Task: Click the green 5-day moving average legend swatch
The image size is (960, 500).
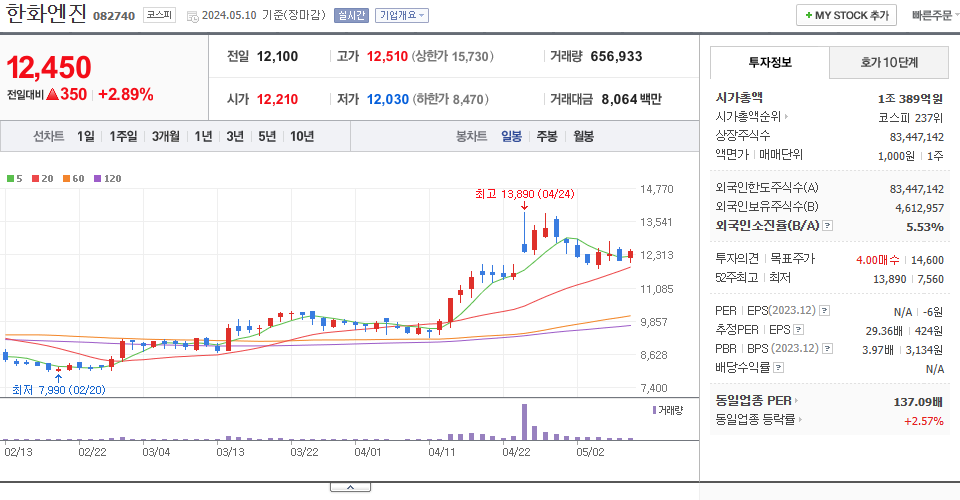Action: [x=10, y=179]
